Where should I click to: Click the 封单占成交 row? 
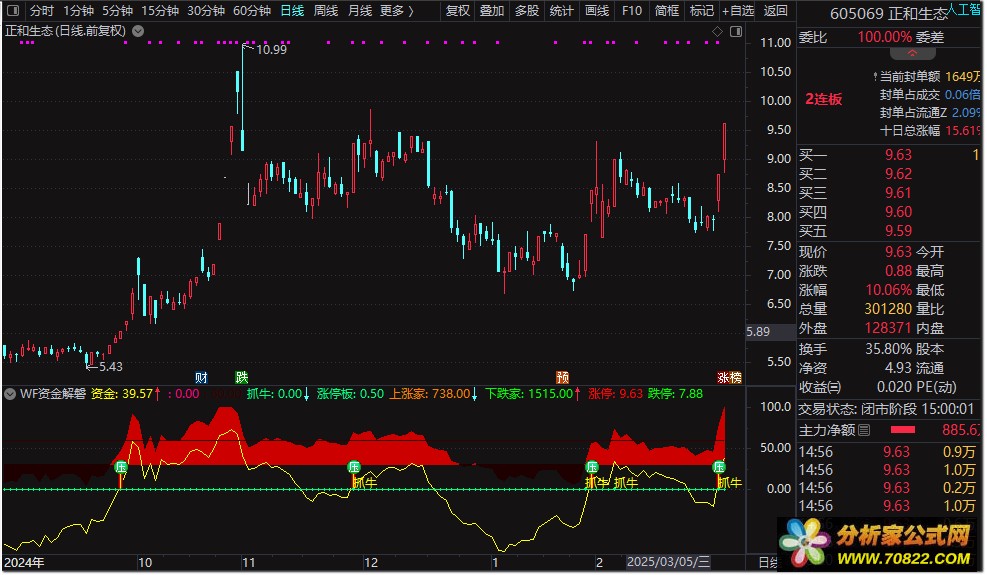pyautogui.click(x=930, y=94)
